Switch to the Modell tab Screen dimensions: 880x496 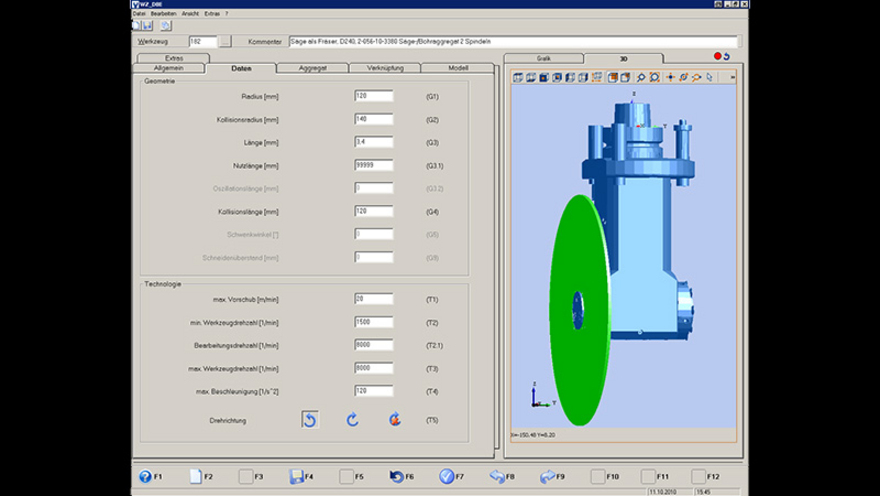coord(458,68)
